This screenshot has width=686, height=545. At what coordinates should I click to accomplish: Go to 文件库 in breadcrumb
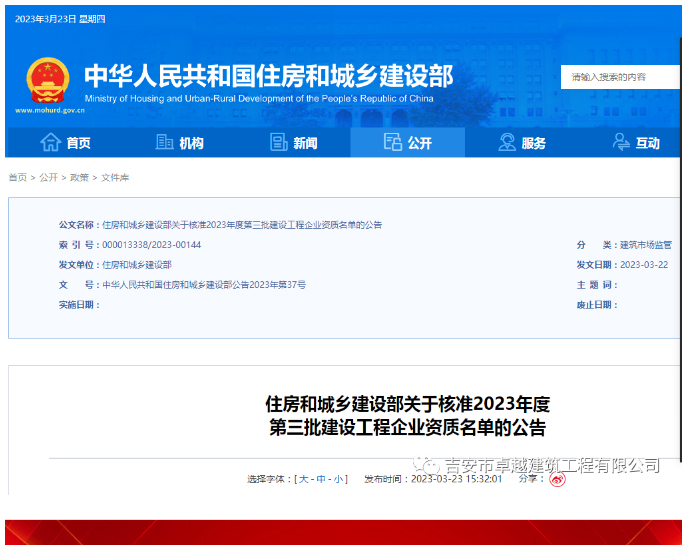click(x=115, y=178)
